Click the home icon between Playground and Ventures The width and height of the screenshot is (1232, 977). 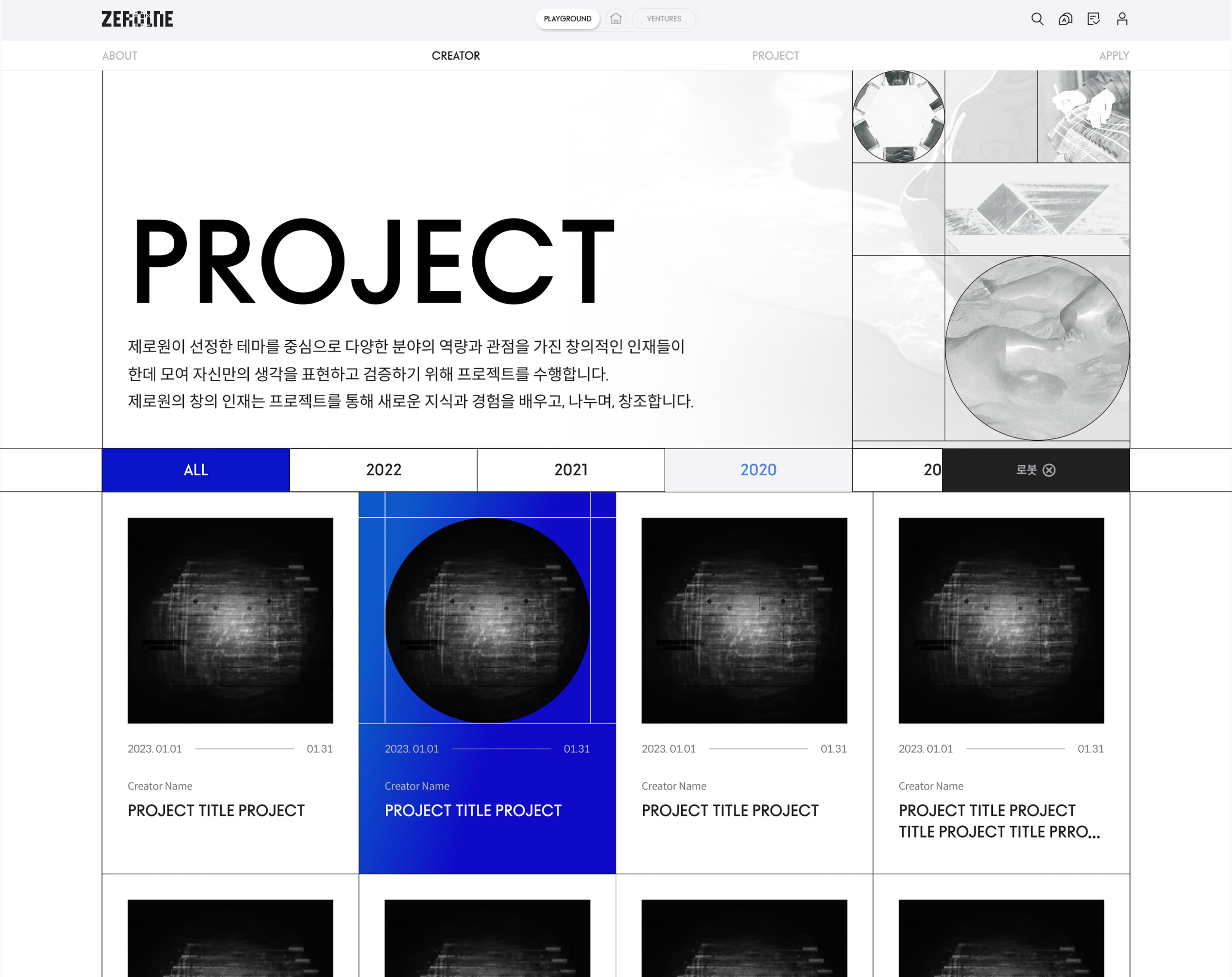point(615,19)
